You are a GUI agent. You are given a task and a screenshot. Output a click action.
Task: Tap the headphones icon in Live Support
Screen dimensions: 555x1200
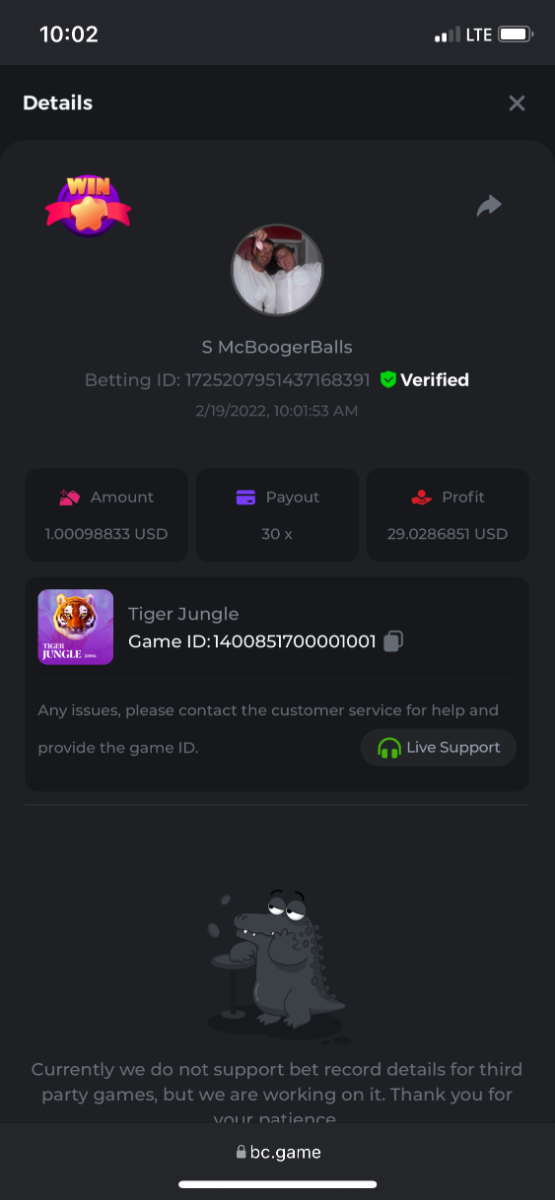click(389, 748)
